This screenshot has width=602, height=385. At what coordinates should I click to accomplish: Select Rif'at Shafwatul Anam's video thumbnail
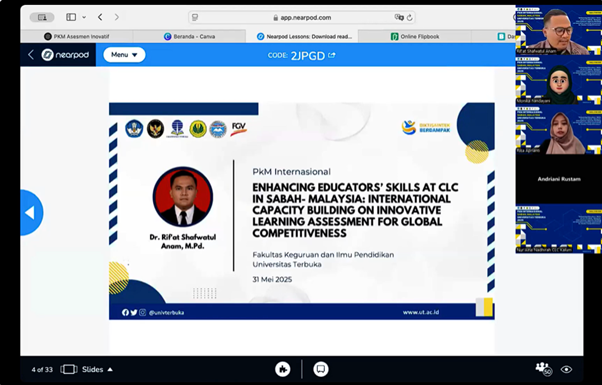(x=558, y=30)
